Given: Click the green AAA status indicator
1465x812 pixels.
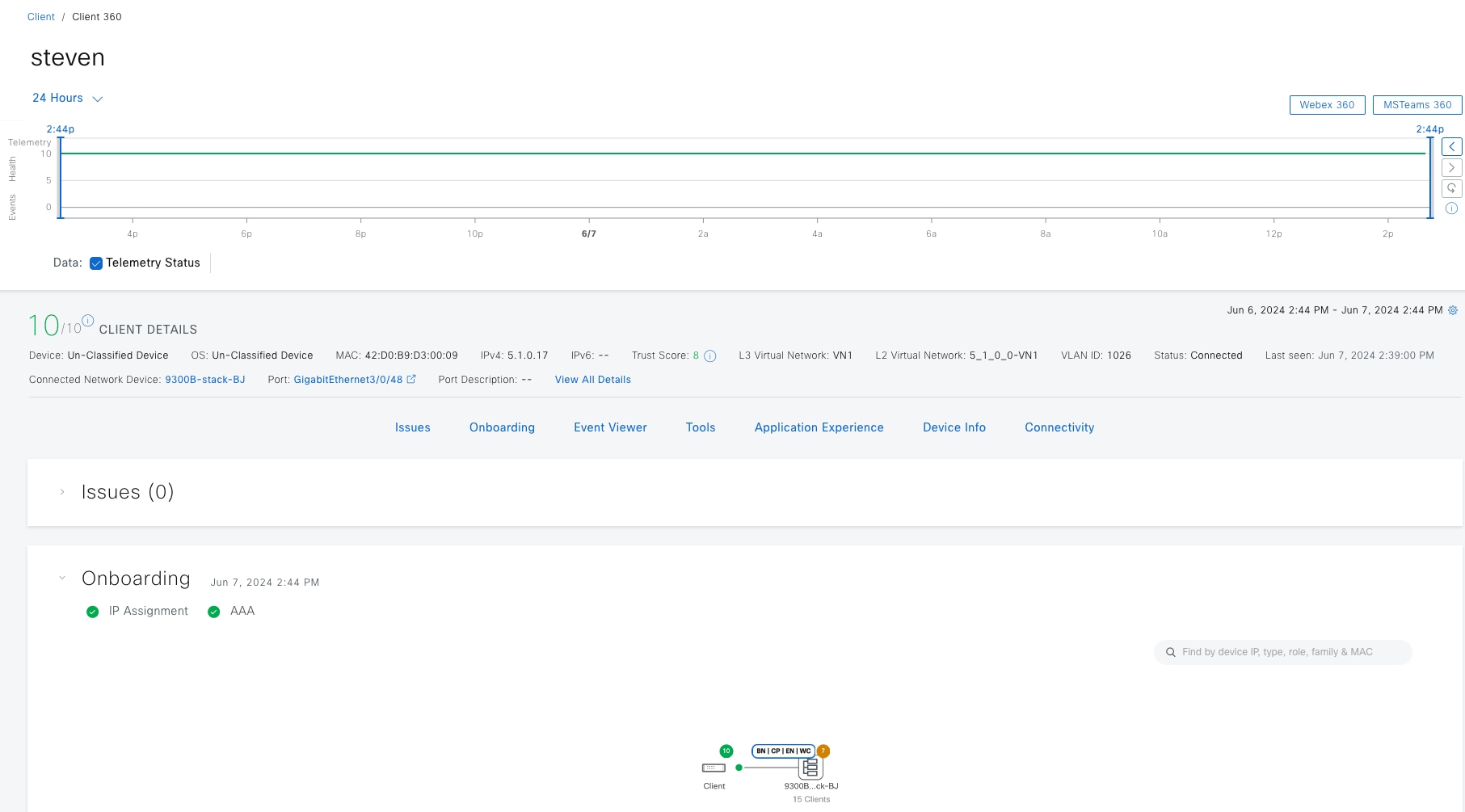Looking at the screenshot, I should [x=214, y=611].
